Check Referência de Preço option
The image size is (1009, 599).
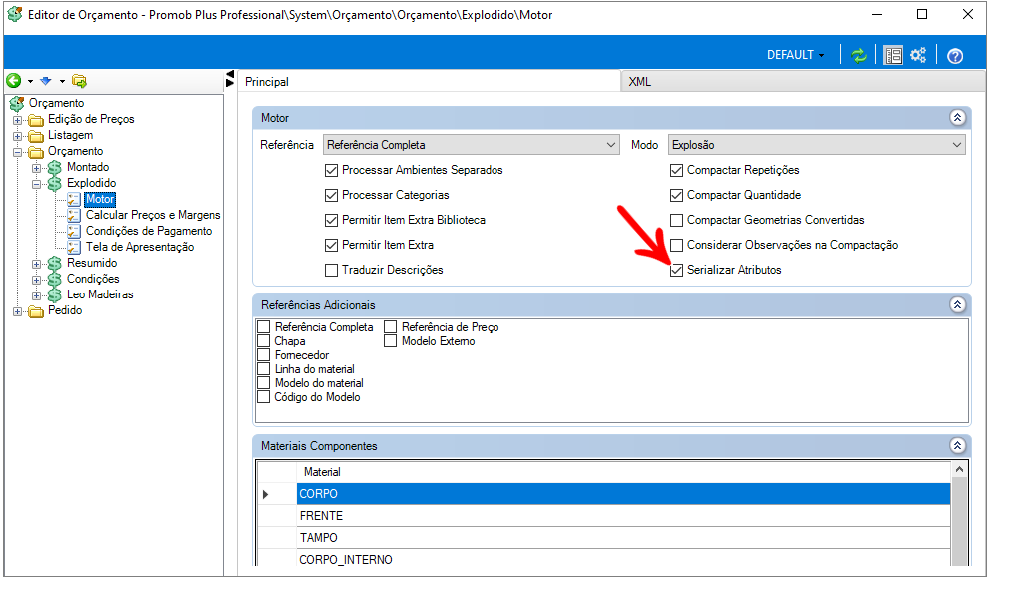[391, 327]
